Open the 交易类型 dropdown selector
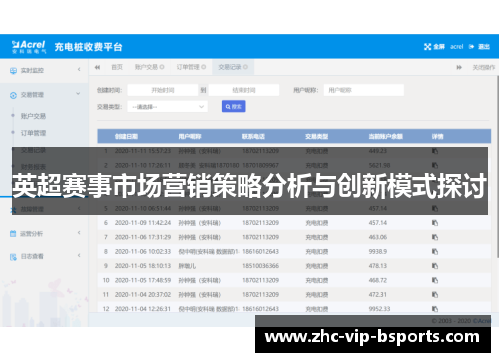 (x=168, y=107)
